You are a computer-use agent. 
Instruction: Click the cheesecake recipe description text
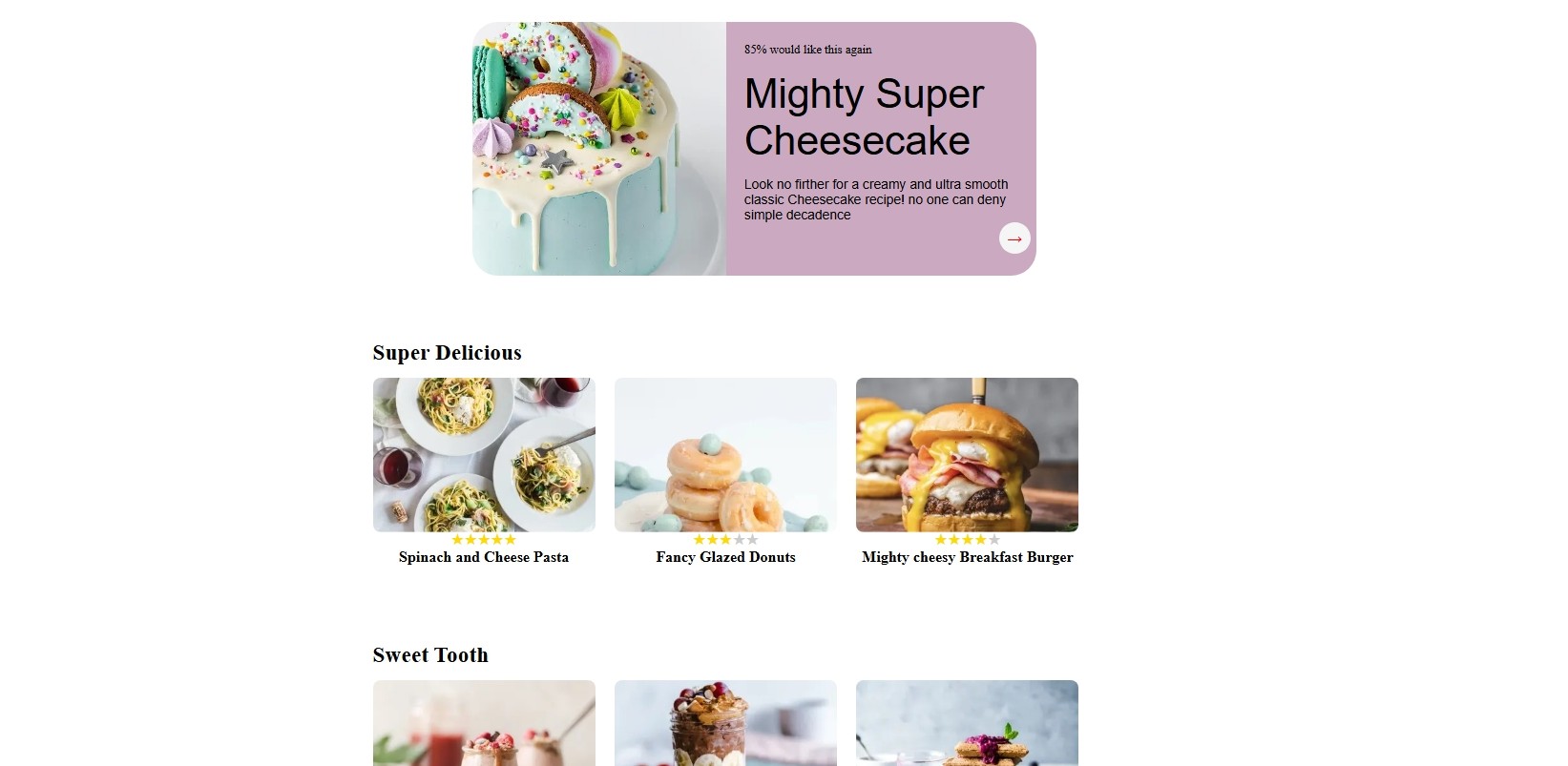(876, 199)
